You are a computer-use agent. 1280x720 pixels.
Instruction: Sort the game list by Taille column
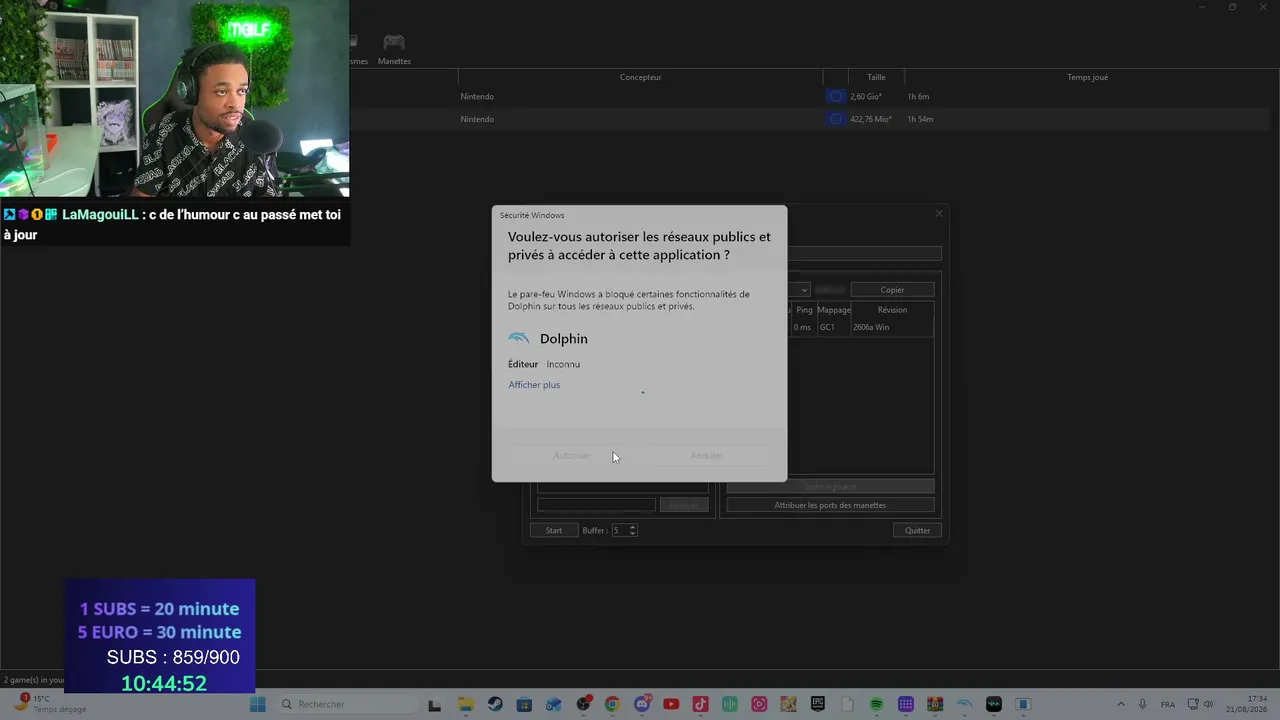pyautogui.click(x=876, y=77)
